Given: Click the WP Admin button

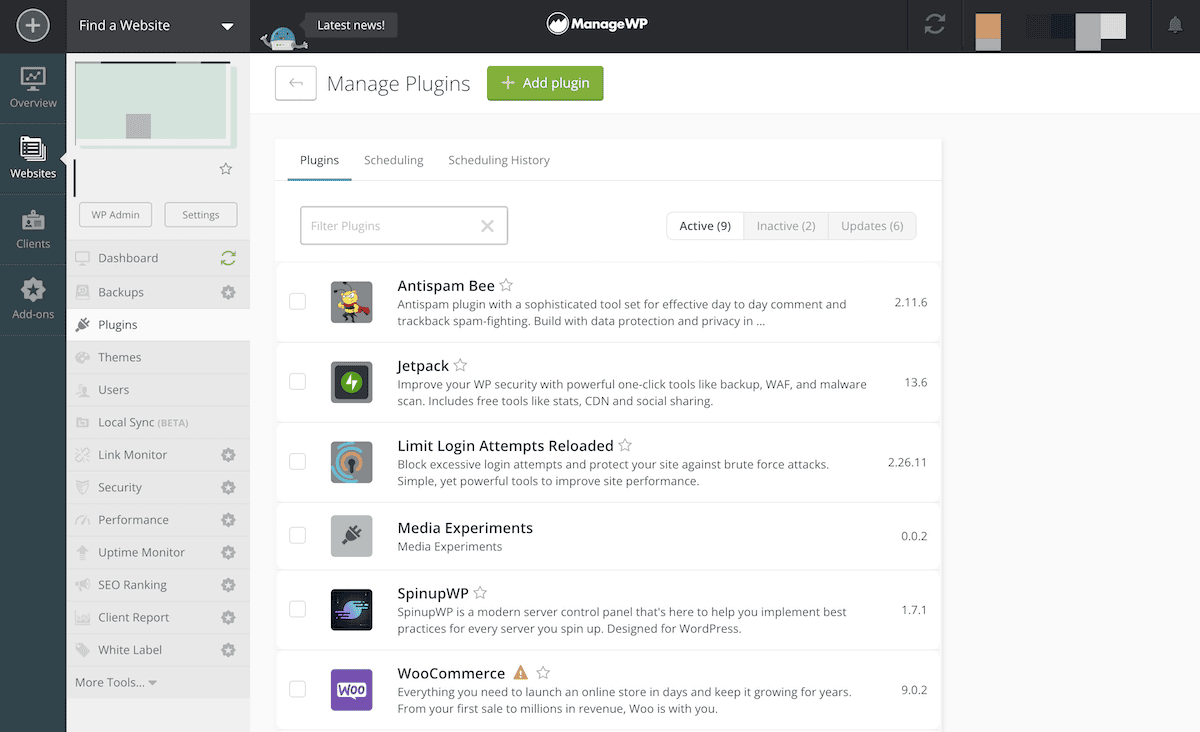Looking at the screenshot, I should click(116, 215).
